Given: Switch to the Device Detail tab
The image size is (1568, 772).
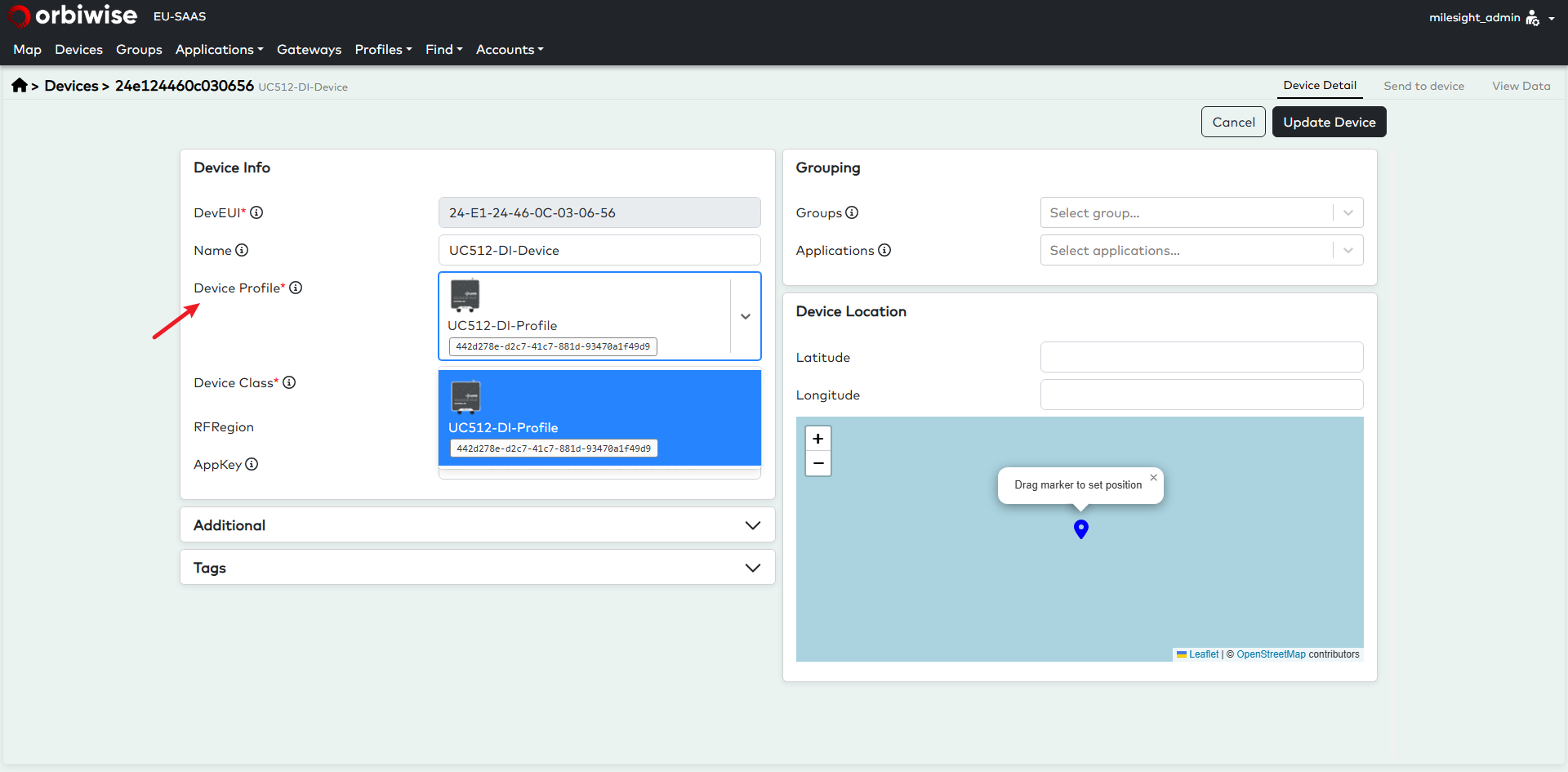Looking at the screenshot, I should [1320, 85].
